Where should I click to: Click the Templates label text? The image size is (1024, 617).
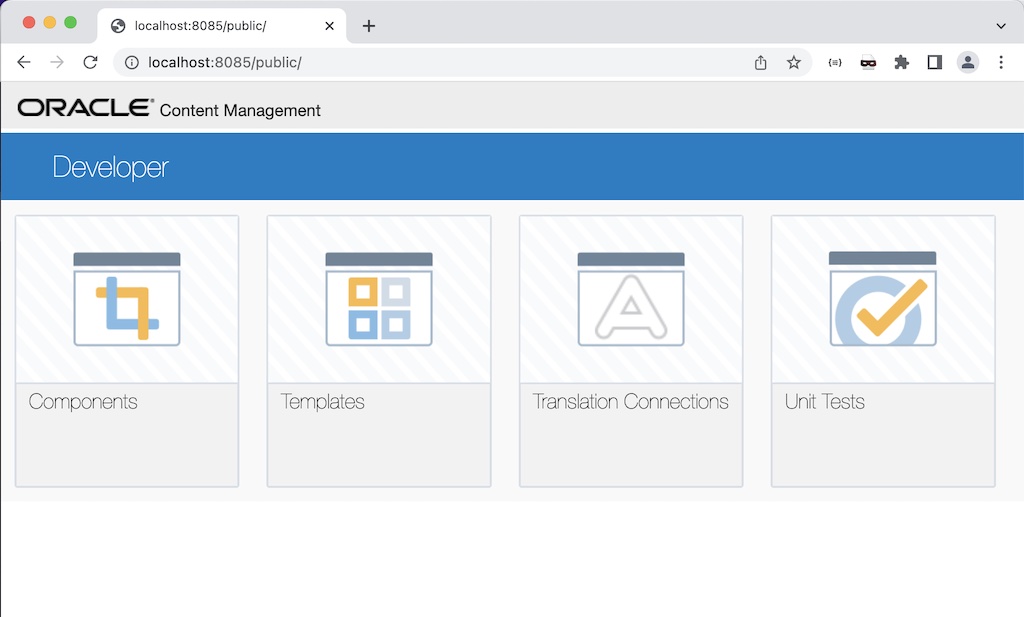pos(322,402)
